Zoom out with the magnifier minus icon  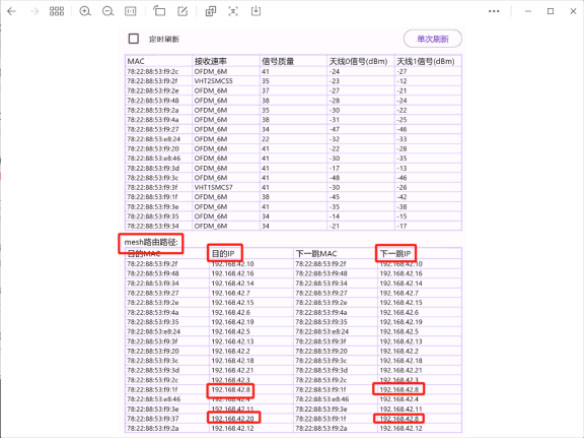tap(108, 11)
